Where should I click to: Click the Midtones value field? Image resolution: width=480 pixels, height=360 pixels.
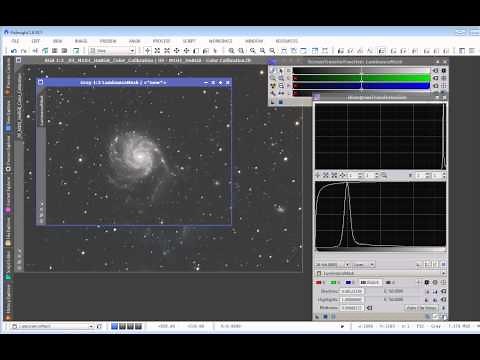(352, 308)
